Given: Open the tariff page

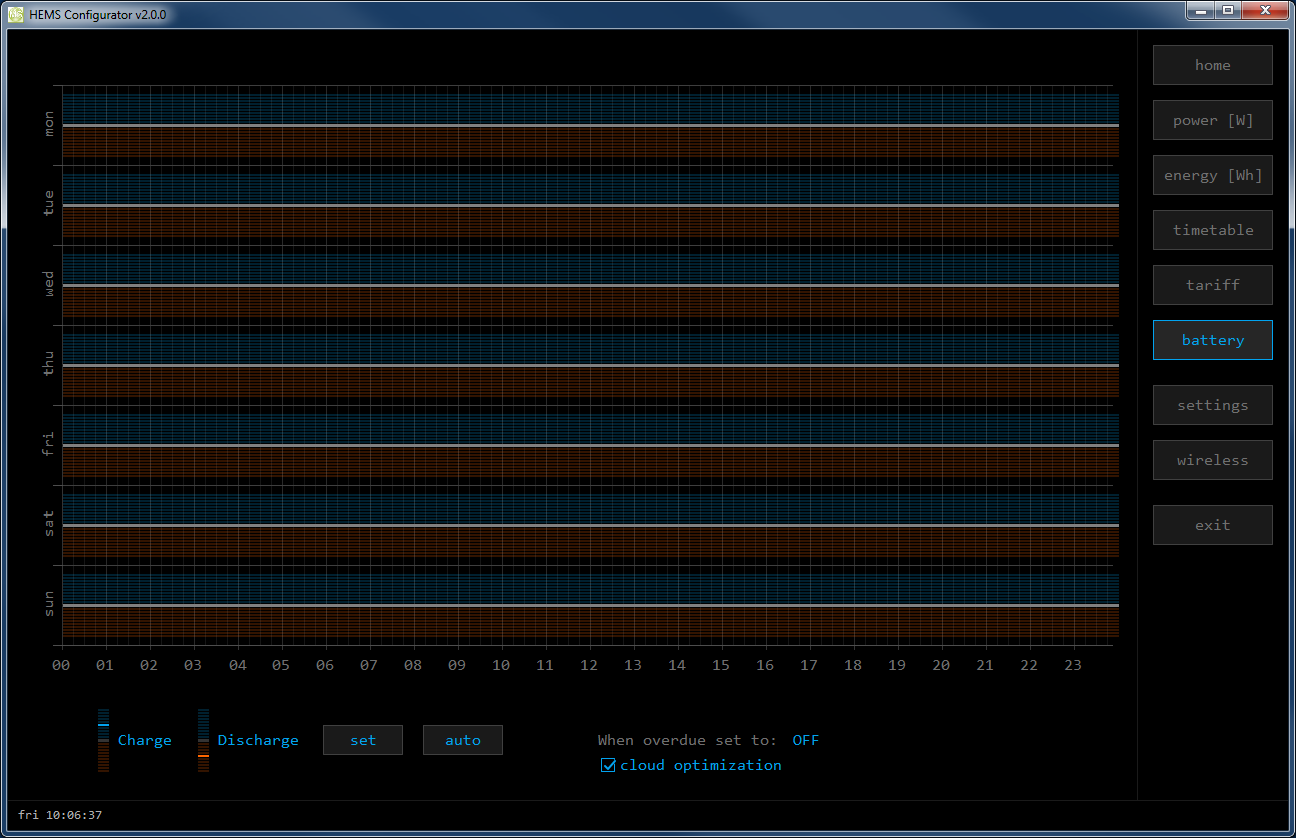Looking at the screenshot, I should tap(1212, 285).
